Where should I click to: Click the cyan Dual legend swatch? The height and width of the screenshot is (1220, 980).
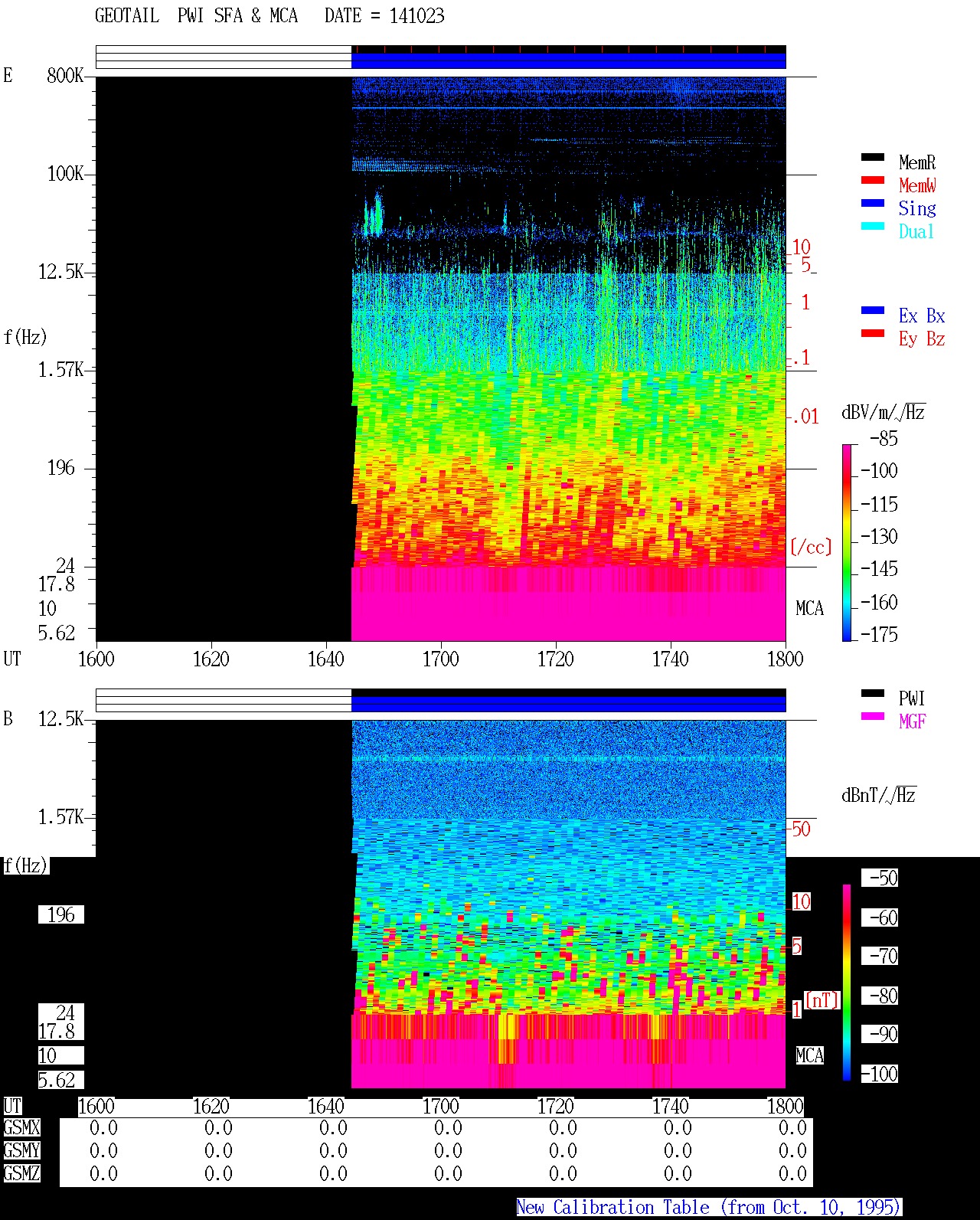coord(873,226)
